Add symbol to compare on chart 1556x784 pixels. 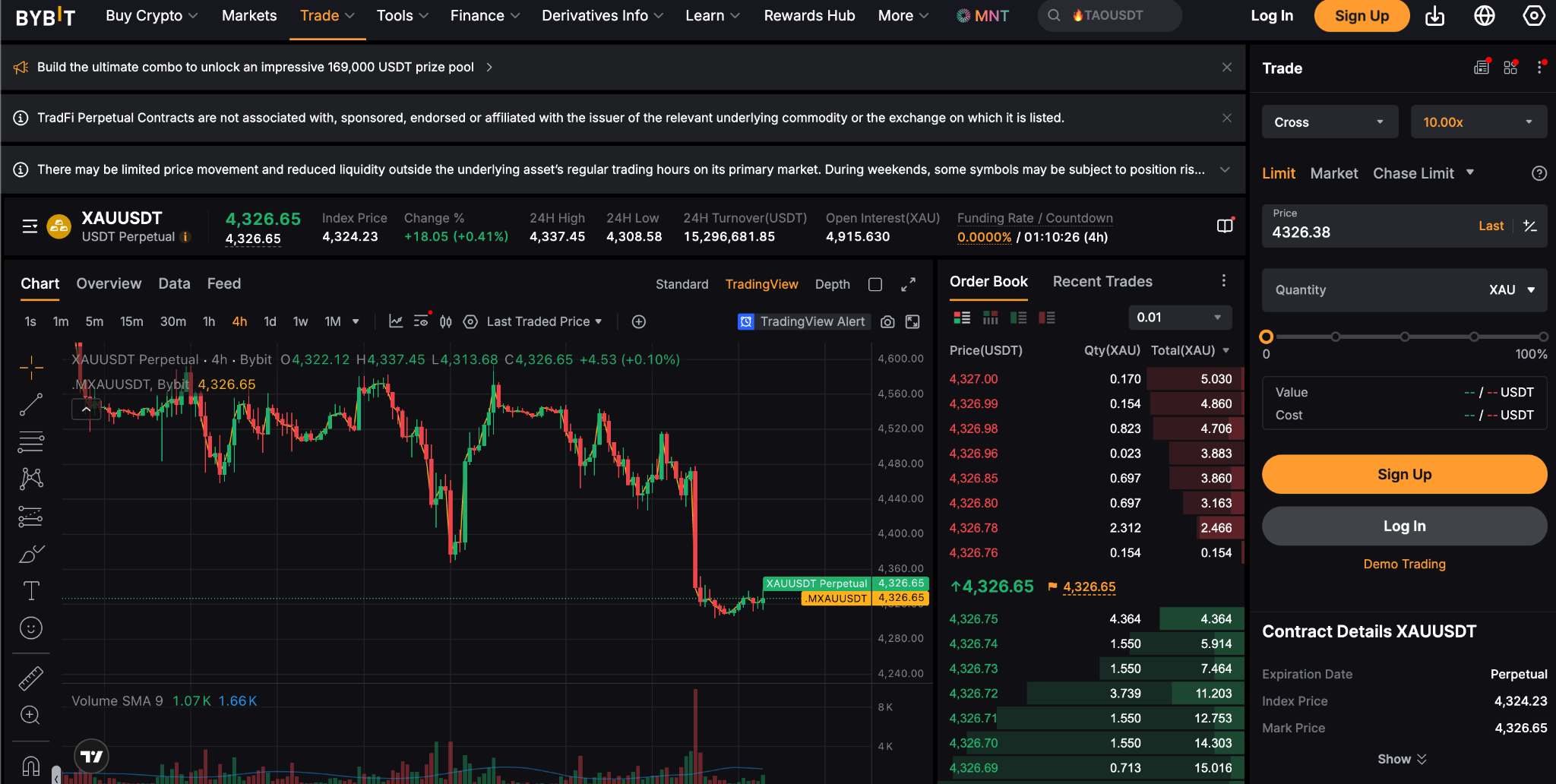coord(639,321)
